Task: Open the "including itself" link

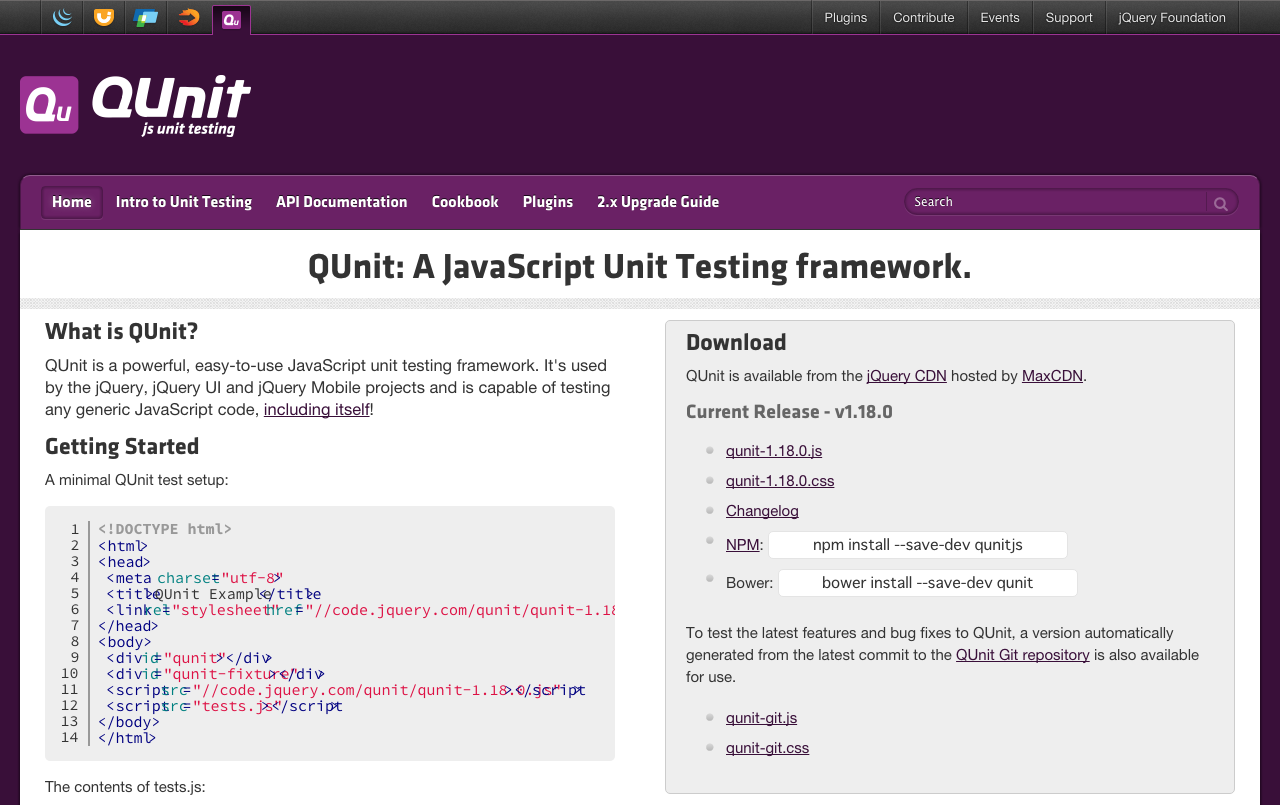Action: pyautogui.click(x=317, y=409)
